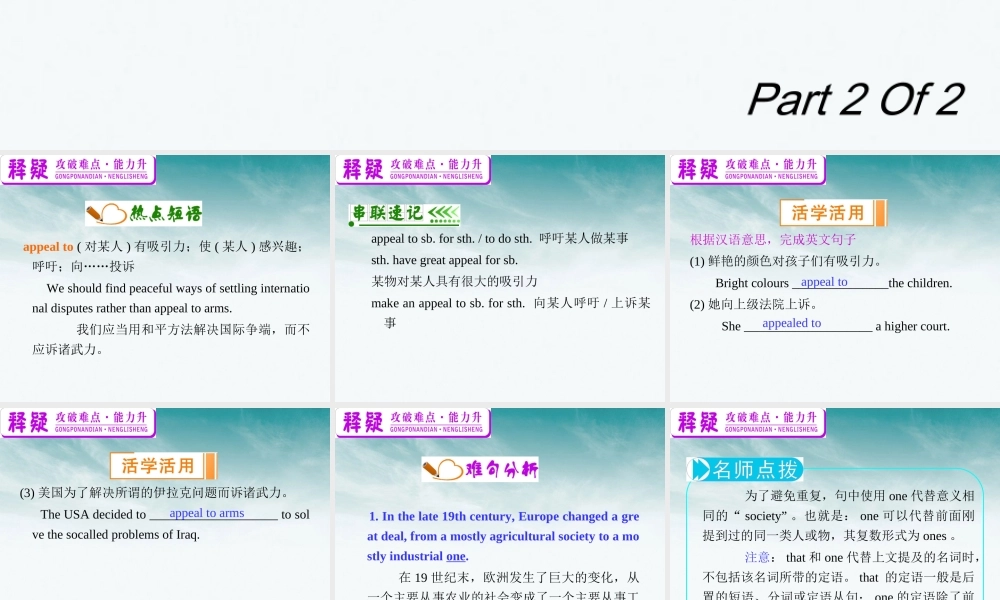
Task: Click the 释疑 banner on the 热点短语 slide
Action: [x=78, y=170]
